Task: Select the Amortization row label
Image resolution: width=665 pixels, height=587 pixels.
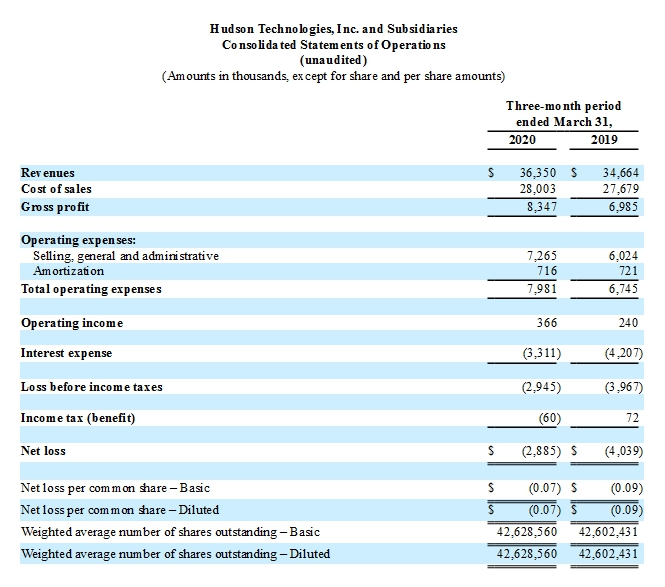Action: [69, 271]
